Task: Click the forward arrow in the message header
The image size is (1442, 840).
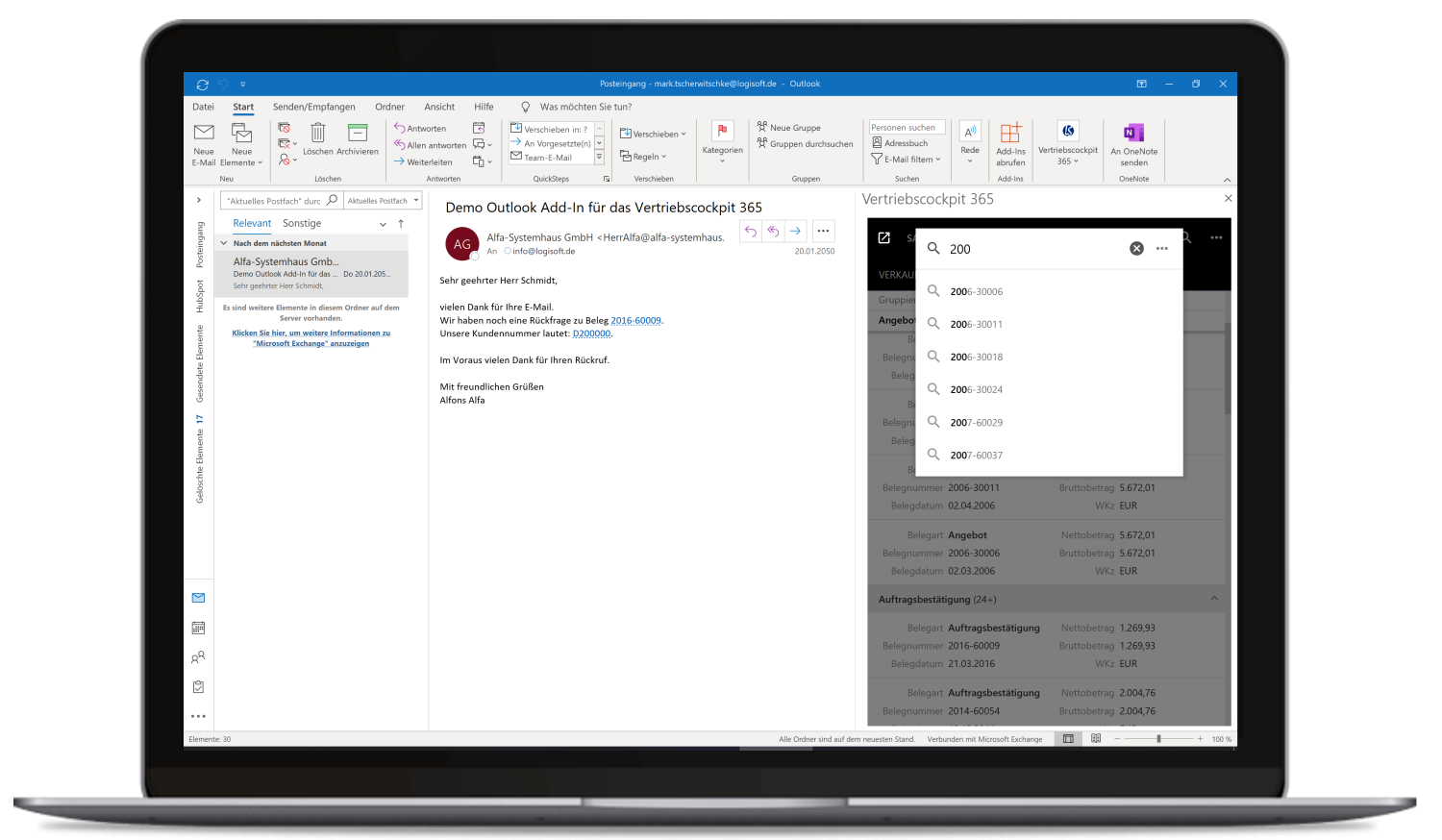Action: pos(795,231)
